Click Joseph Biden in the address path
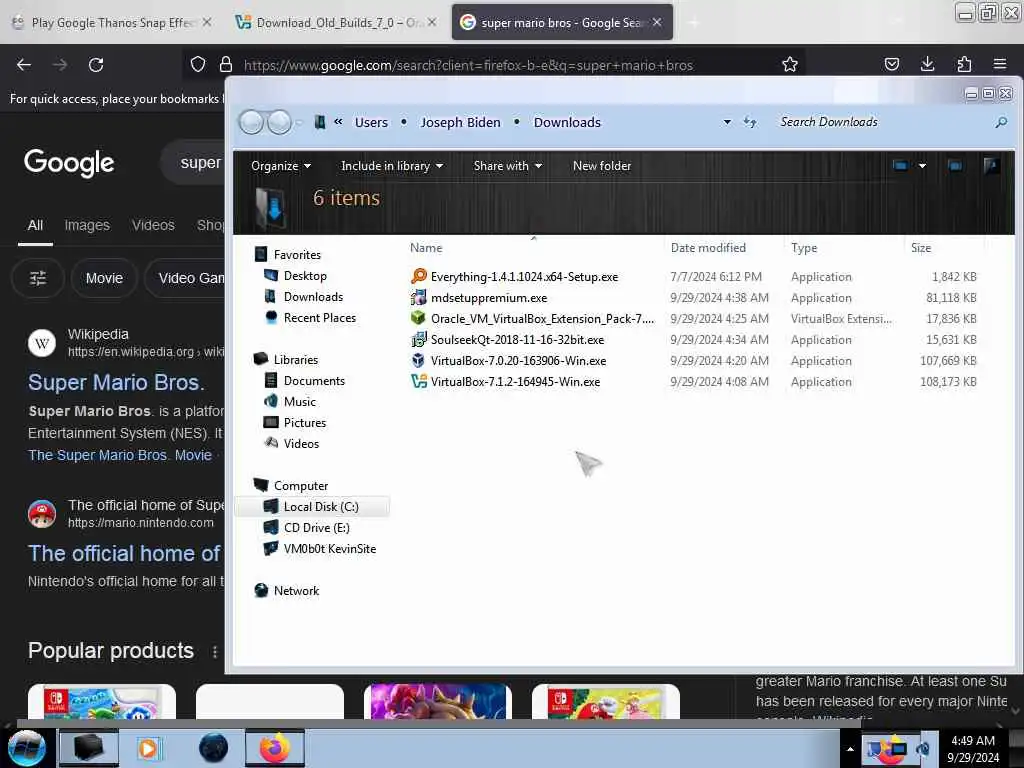Viewport: 1024px width, 768px height. click(460, 122)
